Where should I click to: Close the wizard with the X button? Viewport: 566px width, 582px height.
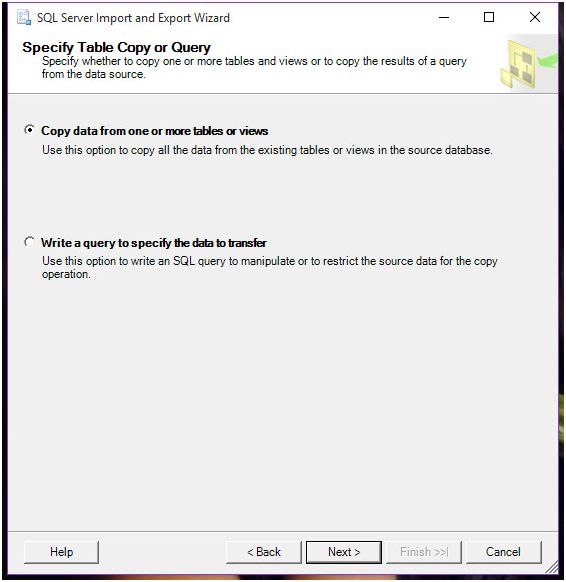point(534,17)
